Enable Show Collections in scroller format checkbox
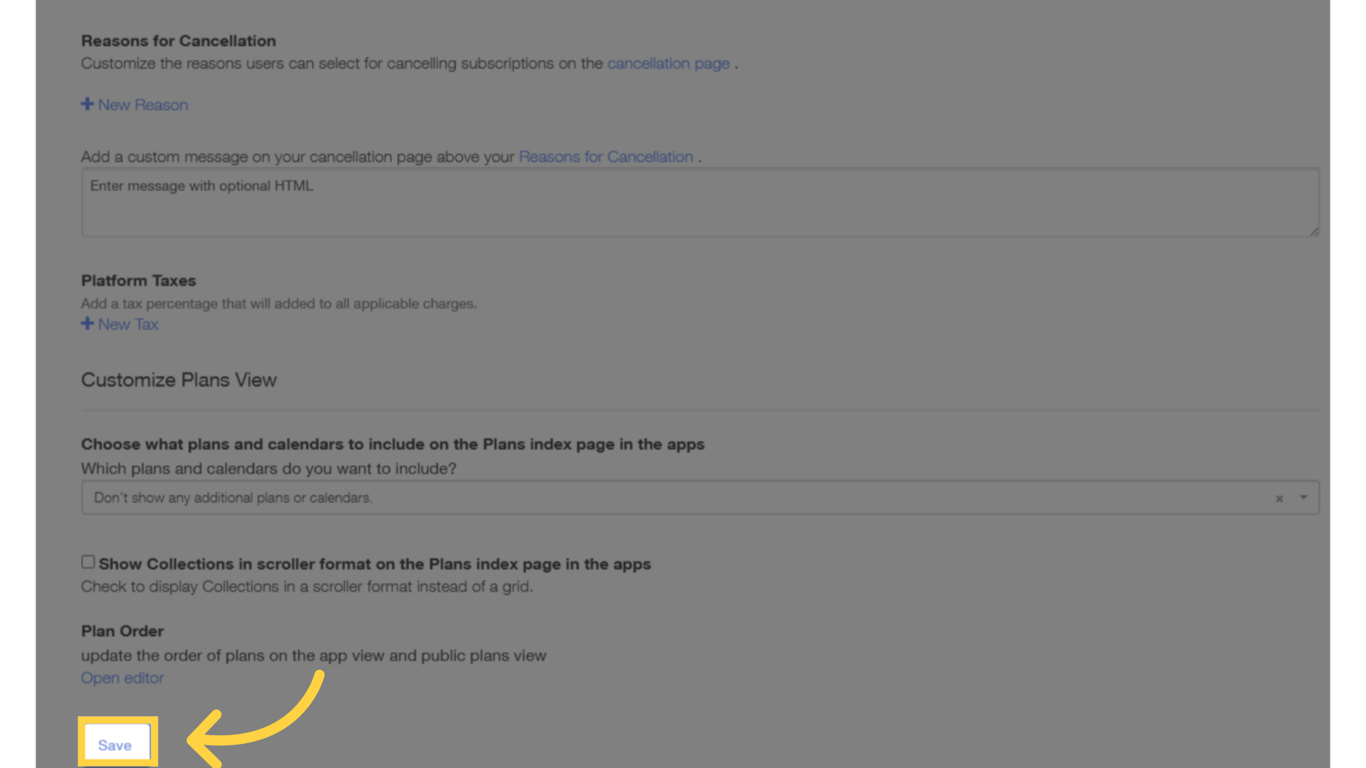Screen dimensions: 1366x768 tap(88, 562)
